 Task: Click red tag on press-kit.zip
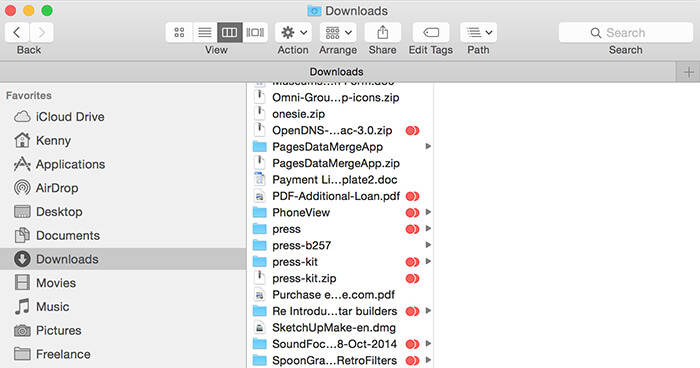pos(412,279)
